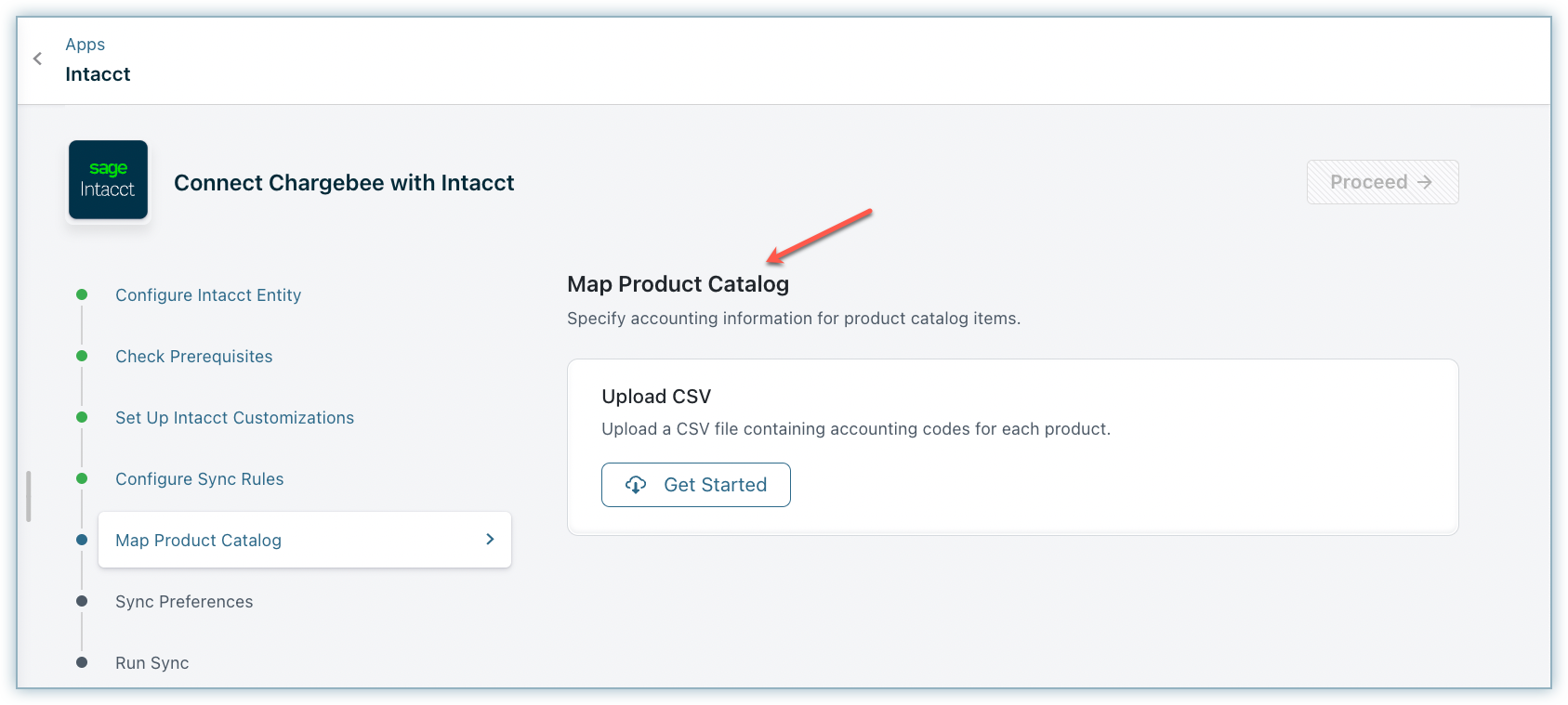Click the sidebar vertical scrollbar handle

point(29,496)
